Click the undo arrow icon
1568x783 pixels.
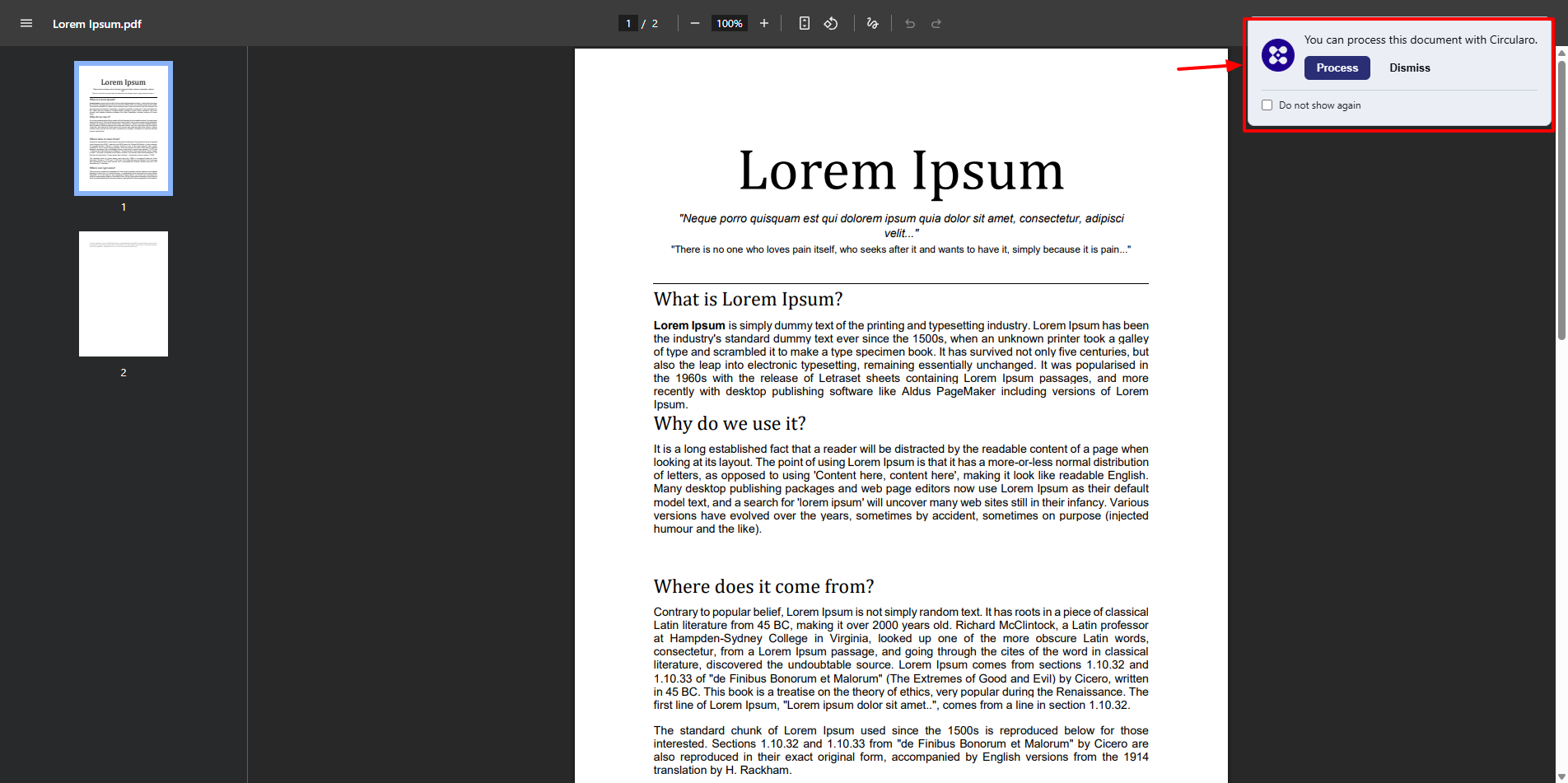[x=910, y=24]
